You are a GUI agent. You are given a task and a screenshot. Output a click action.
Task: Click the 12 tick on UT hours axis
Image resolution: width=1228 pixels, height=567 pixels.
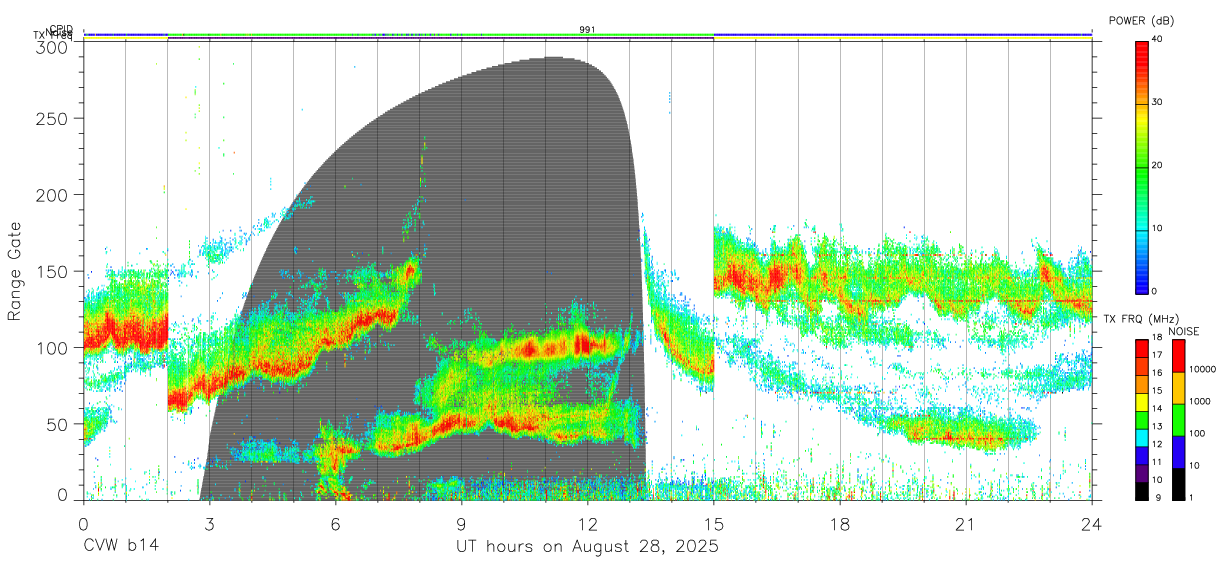pos(587,524)
